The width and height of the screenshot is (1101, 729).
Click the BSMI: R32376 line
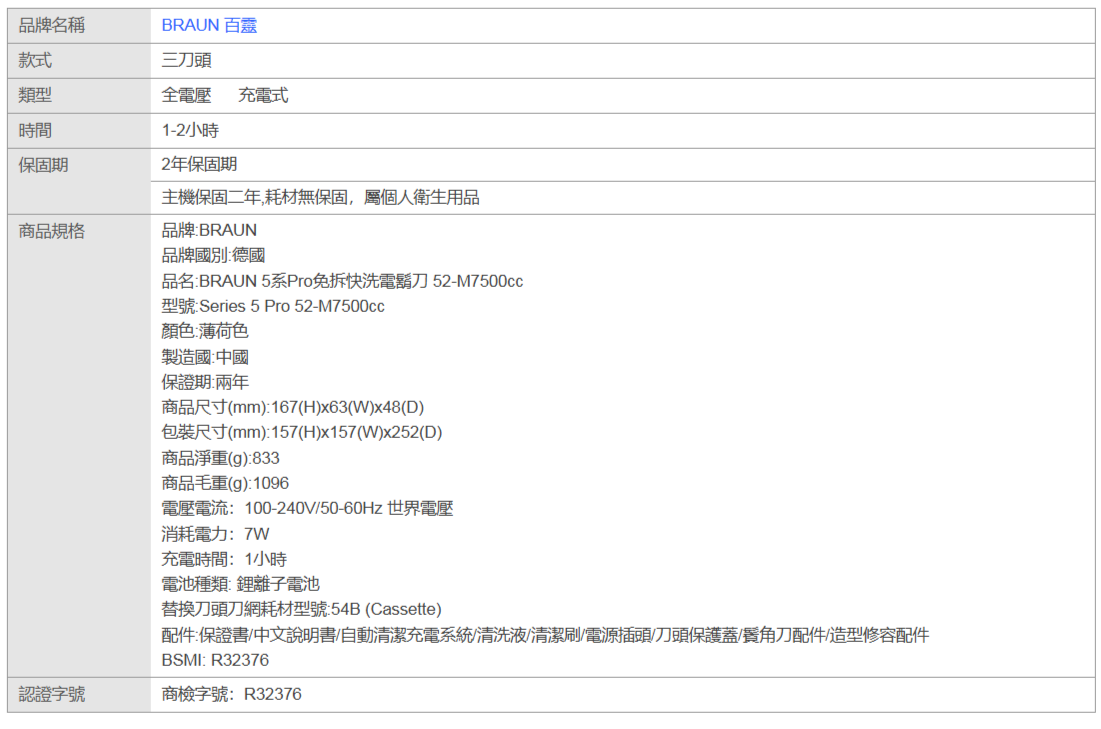(x=215, y=660)
